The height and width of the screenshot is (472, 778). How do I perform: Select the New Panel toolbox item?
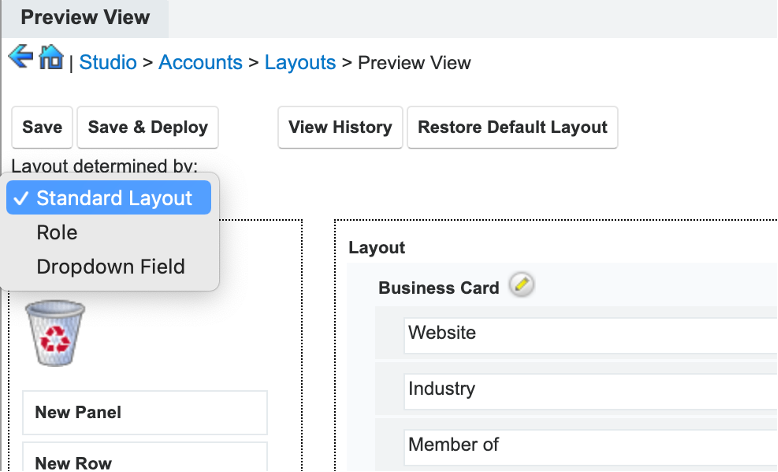144,412
